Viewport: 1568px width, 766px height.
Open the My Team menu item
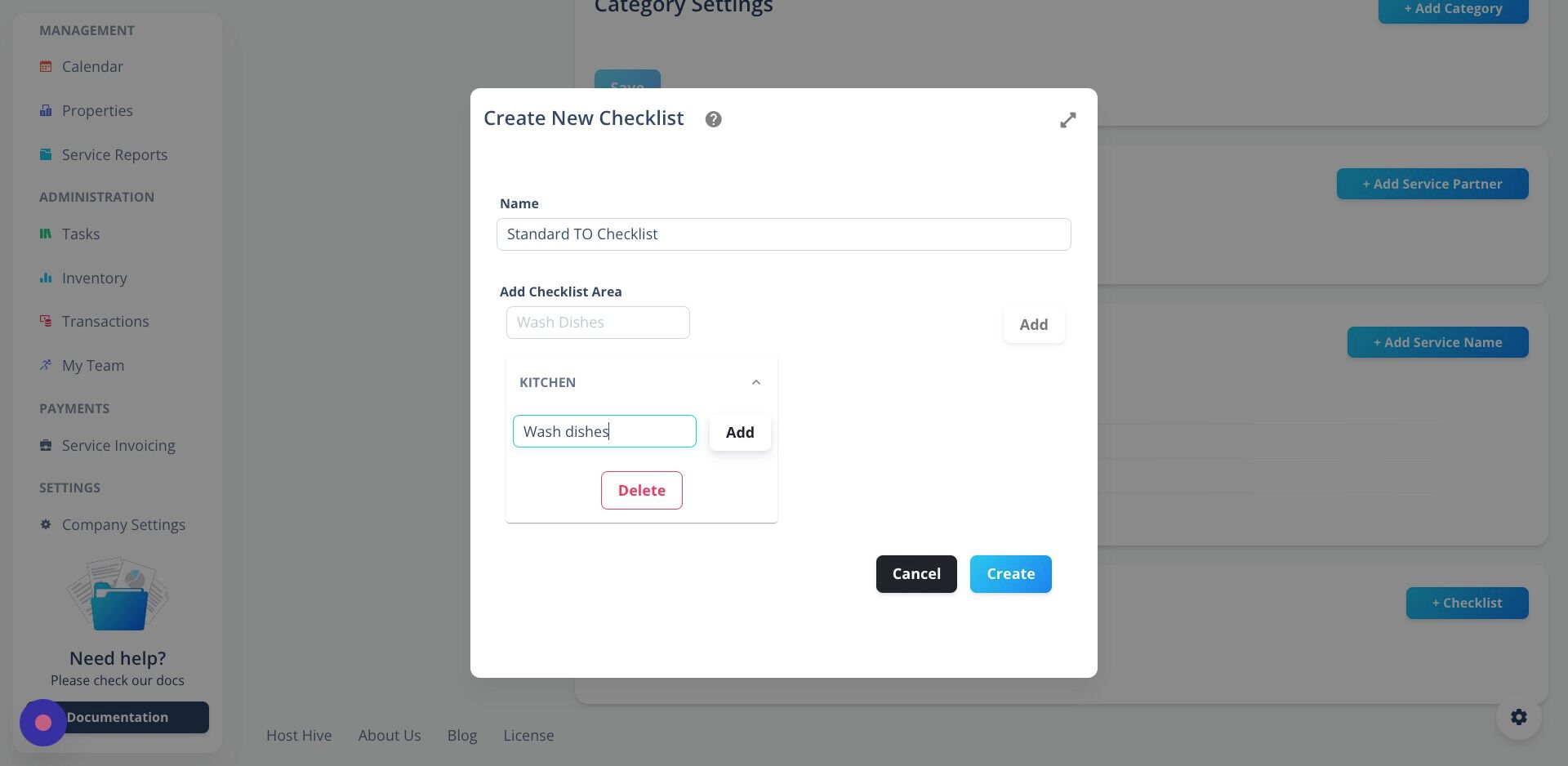pos(93,365)
